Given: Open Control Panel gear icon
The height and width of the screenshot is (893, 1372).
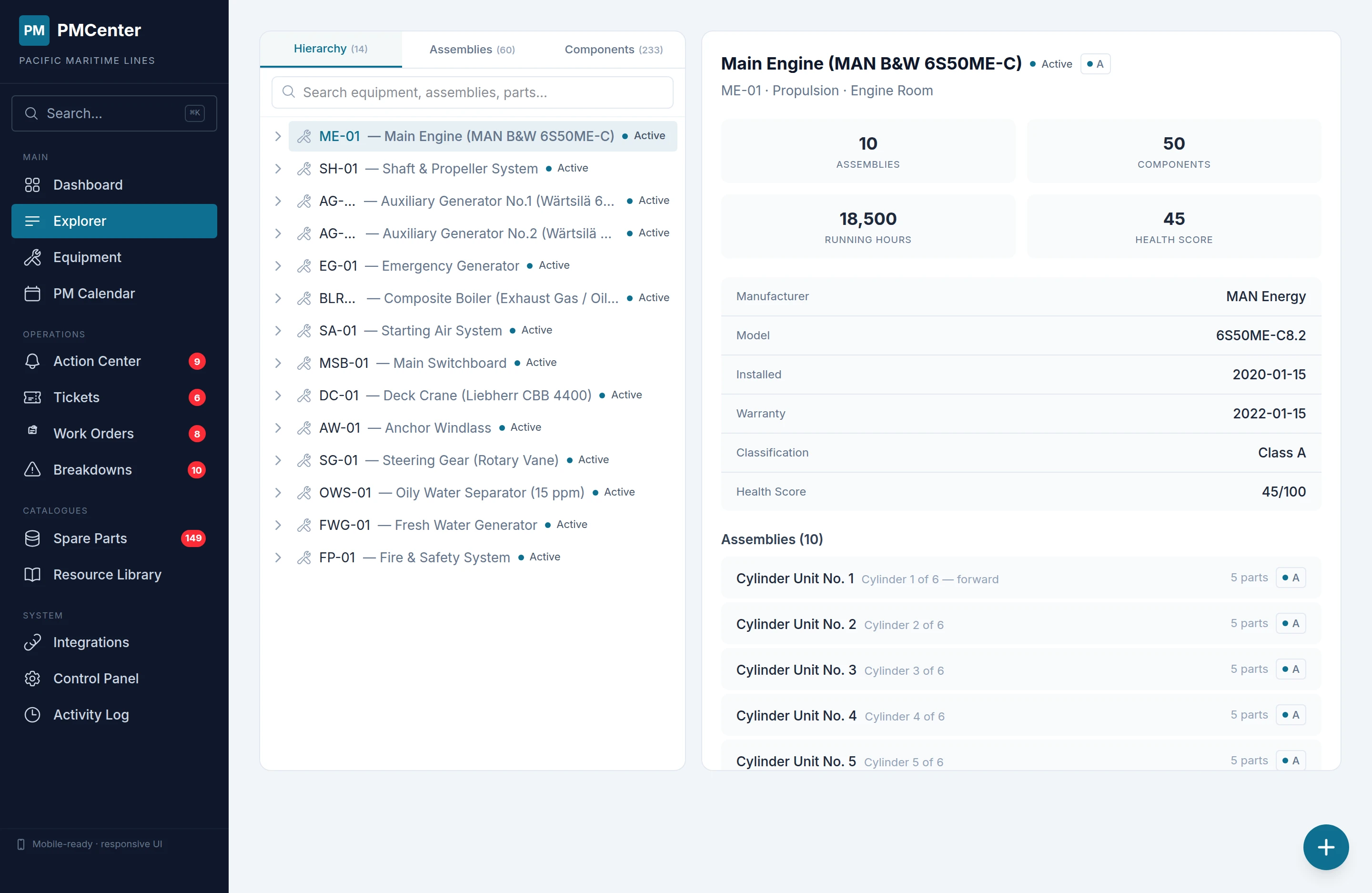Looking at the screenshot, I should click(32, 679).
